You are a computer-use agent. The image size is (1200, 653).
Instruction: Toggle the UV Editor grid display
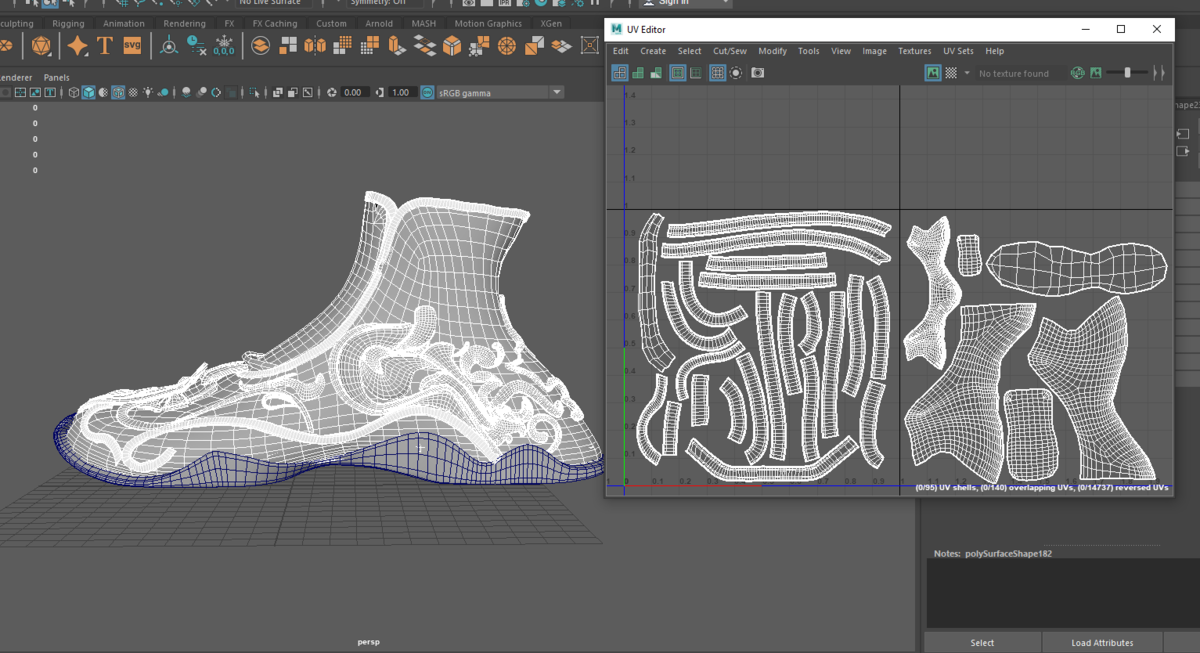coord(717,73)
